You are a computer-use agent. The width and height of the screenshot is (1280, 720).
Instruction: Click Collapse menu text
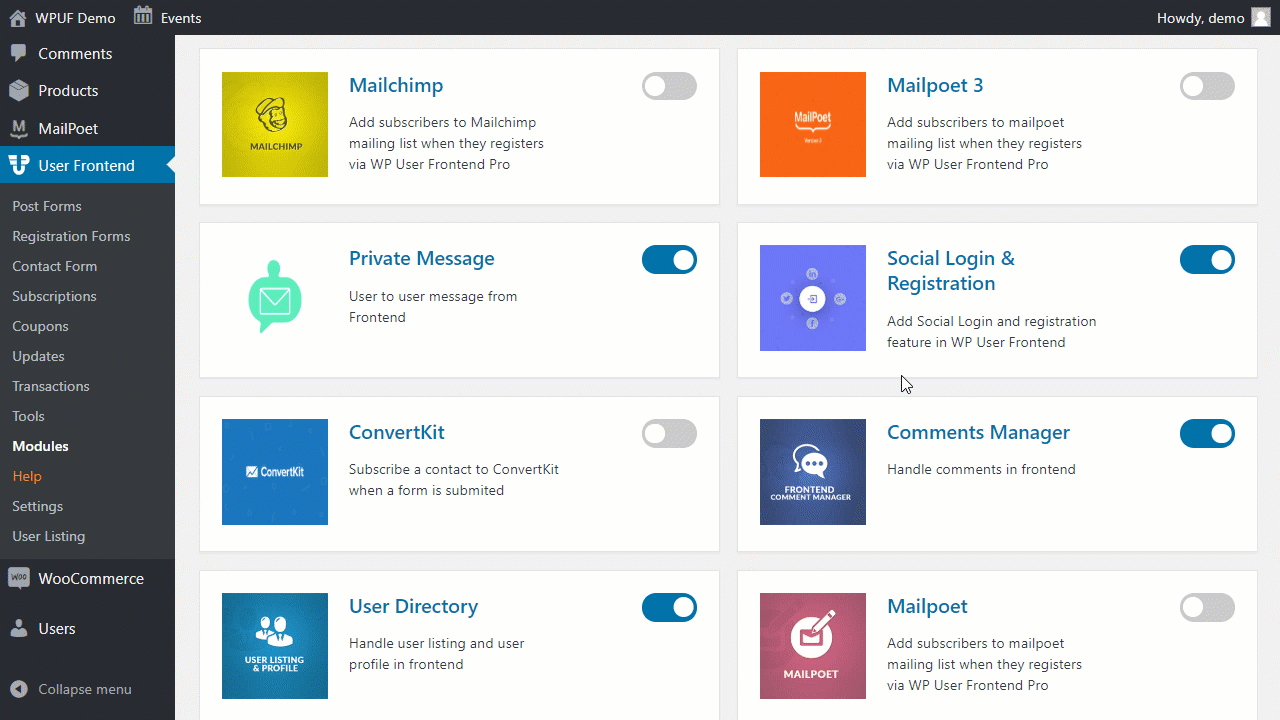pyautogui.click(x=85, y=689)
